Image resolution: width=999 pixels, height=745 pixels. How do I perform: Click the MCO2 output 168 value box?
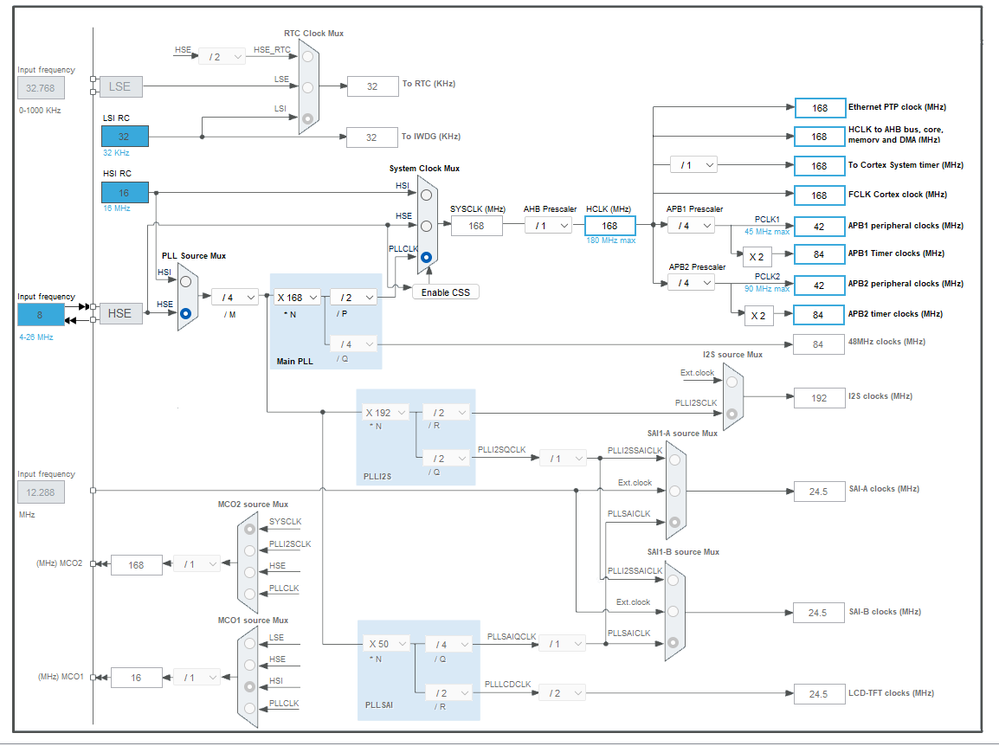[136, 565]
